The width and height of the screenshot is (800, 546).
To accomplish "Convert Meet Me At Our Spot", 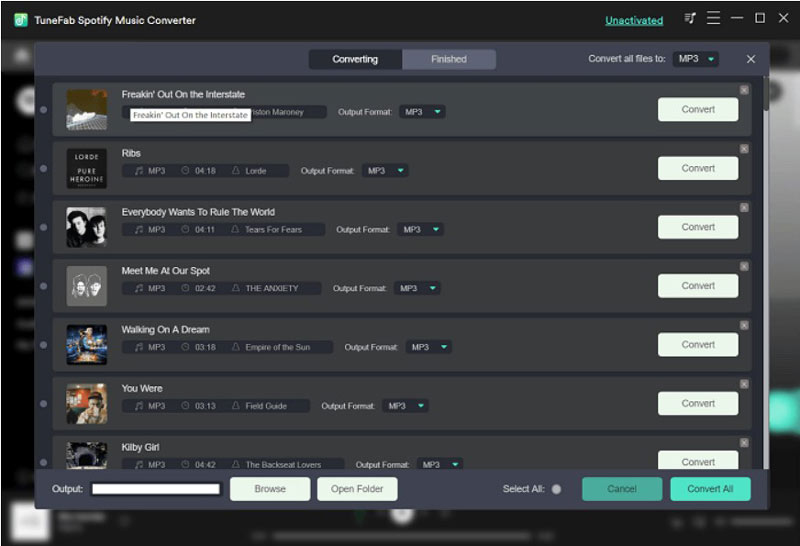I will (x=697, y=286).
